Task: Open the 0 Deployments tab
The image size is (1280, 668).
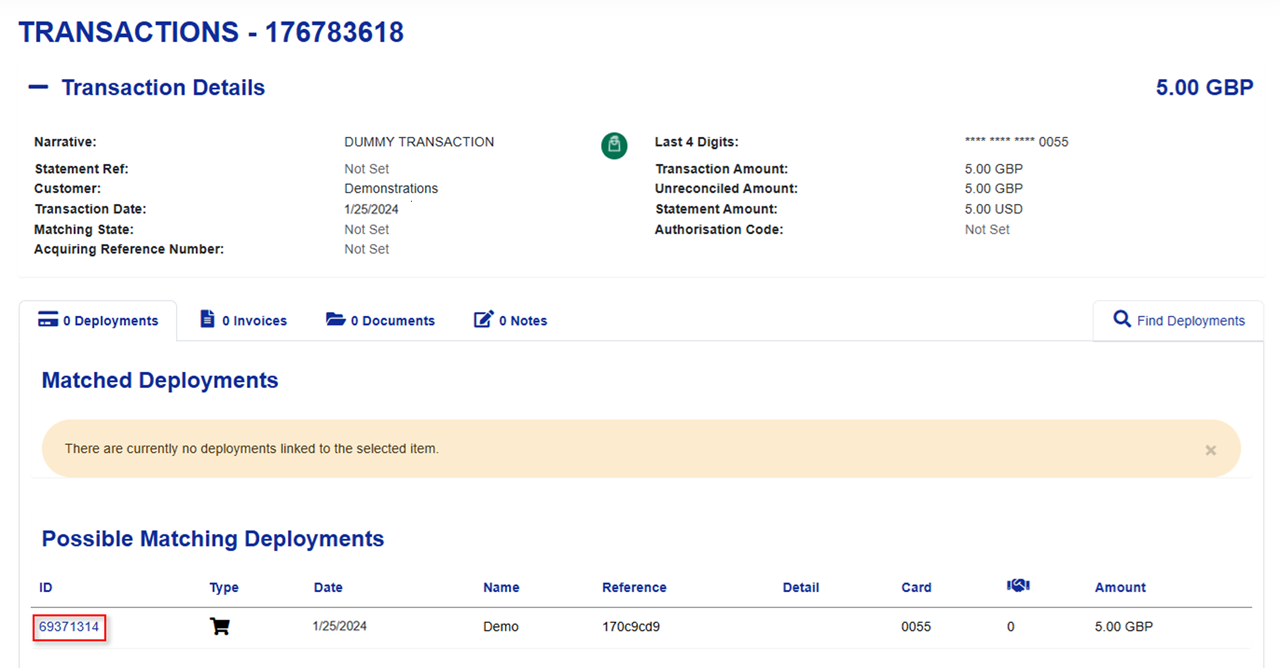Action: tap(98, 321)
